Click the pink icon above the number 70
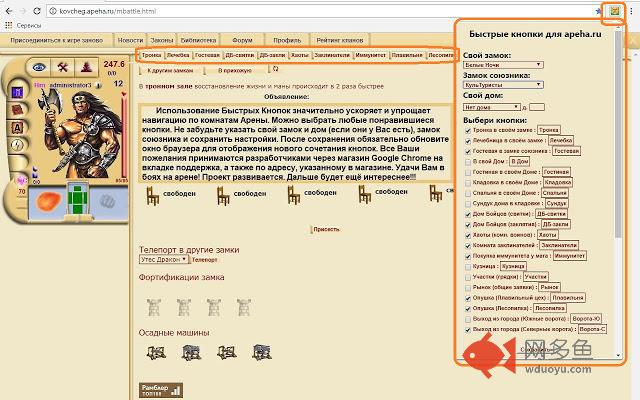 pyautogui.click(x=21, y=180)
